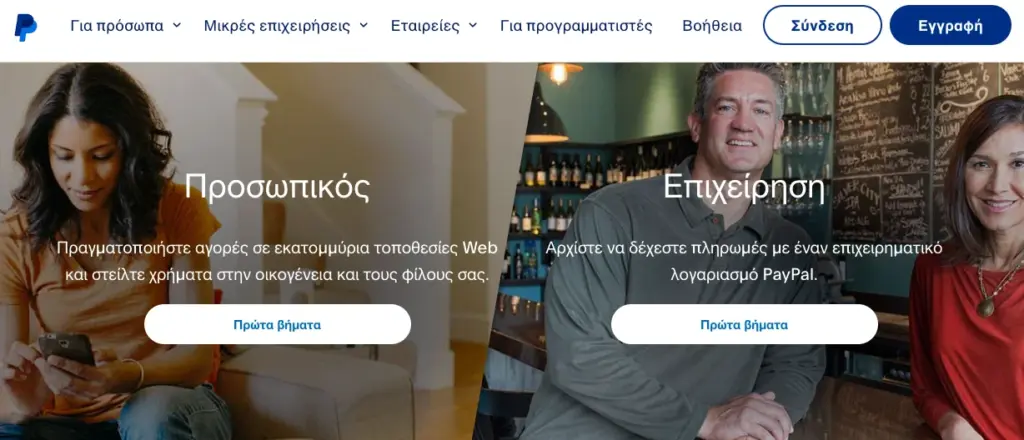Select Πρώτα βήματα under Επιχείρηση
The image size is (1024, 440).
744,324
